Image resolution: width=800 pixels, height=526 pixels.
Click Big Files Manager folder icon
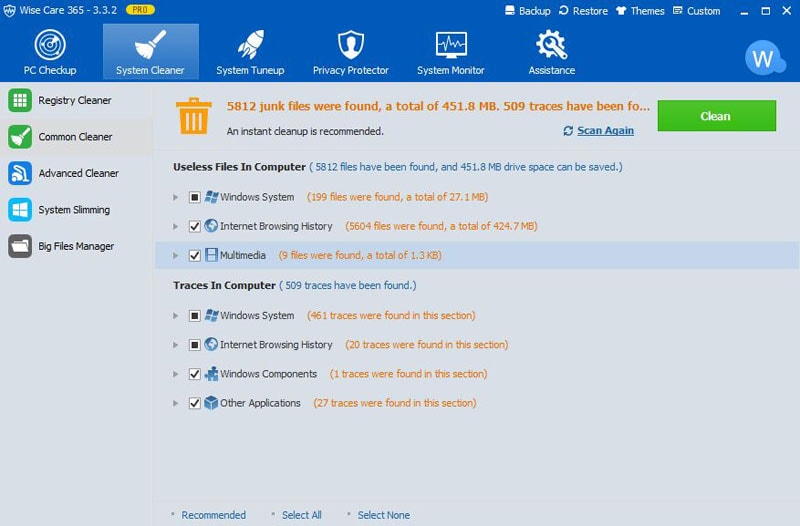click(x=20, y=246)
